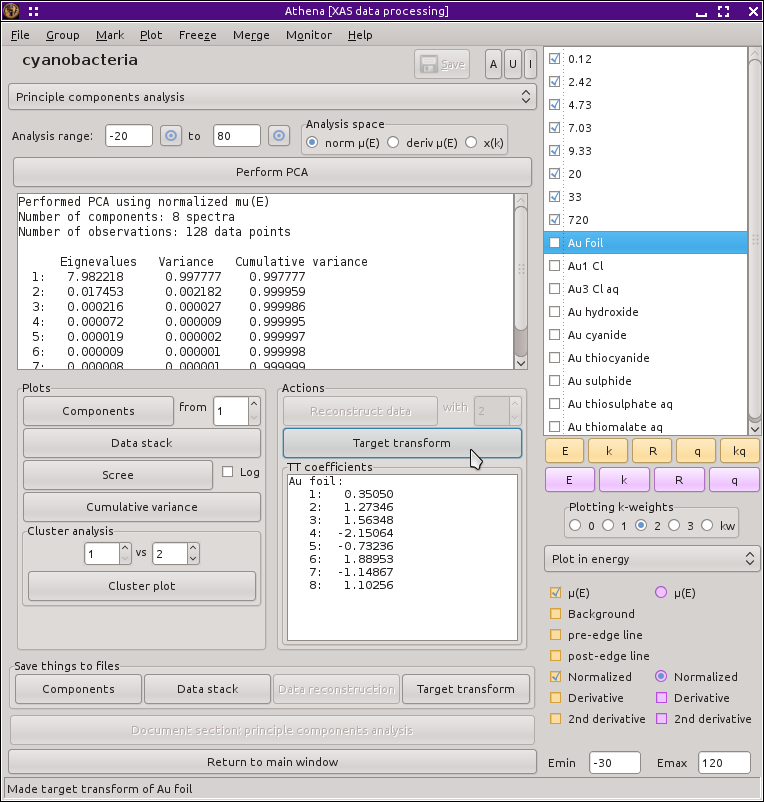Click the Data stack plot button
The height and width of the screenshot is (802, 764).
point(142,443)
